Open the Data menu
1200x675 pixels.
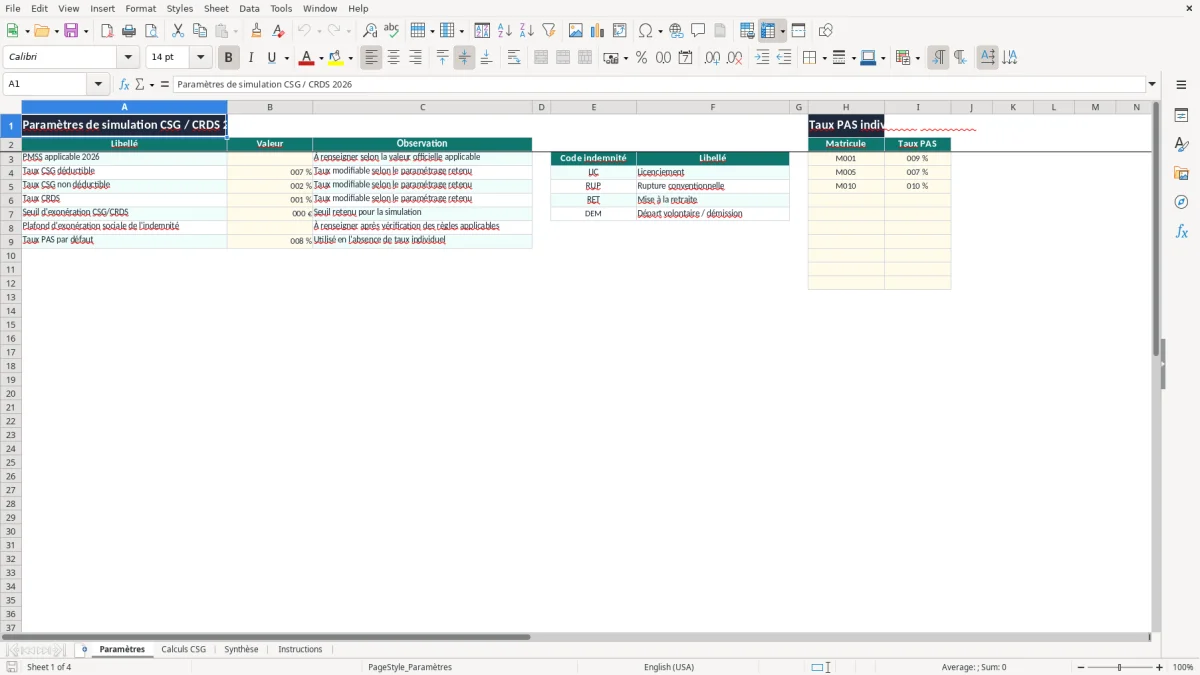(249, 8)
